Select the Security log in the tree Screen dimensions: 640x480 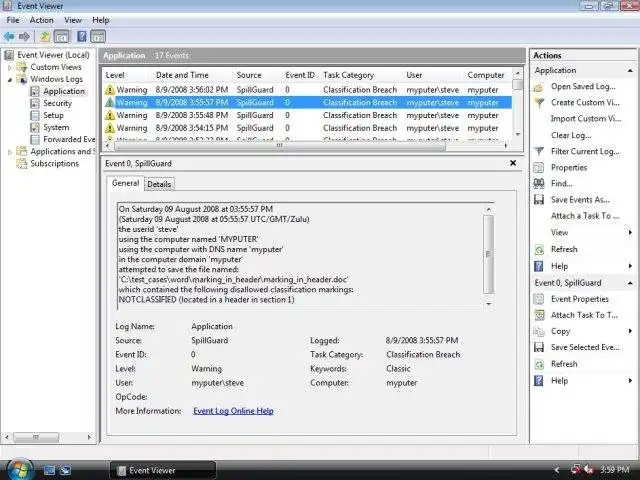tap(57, 103)
